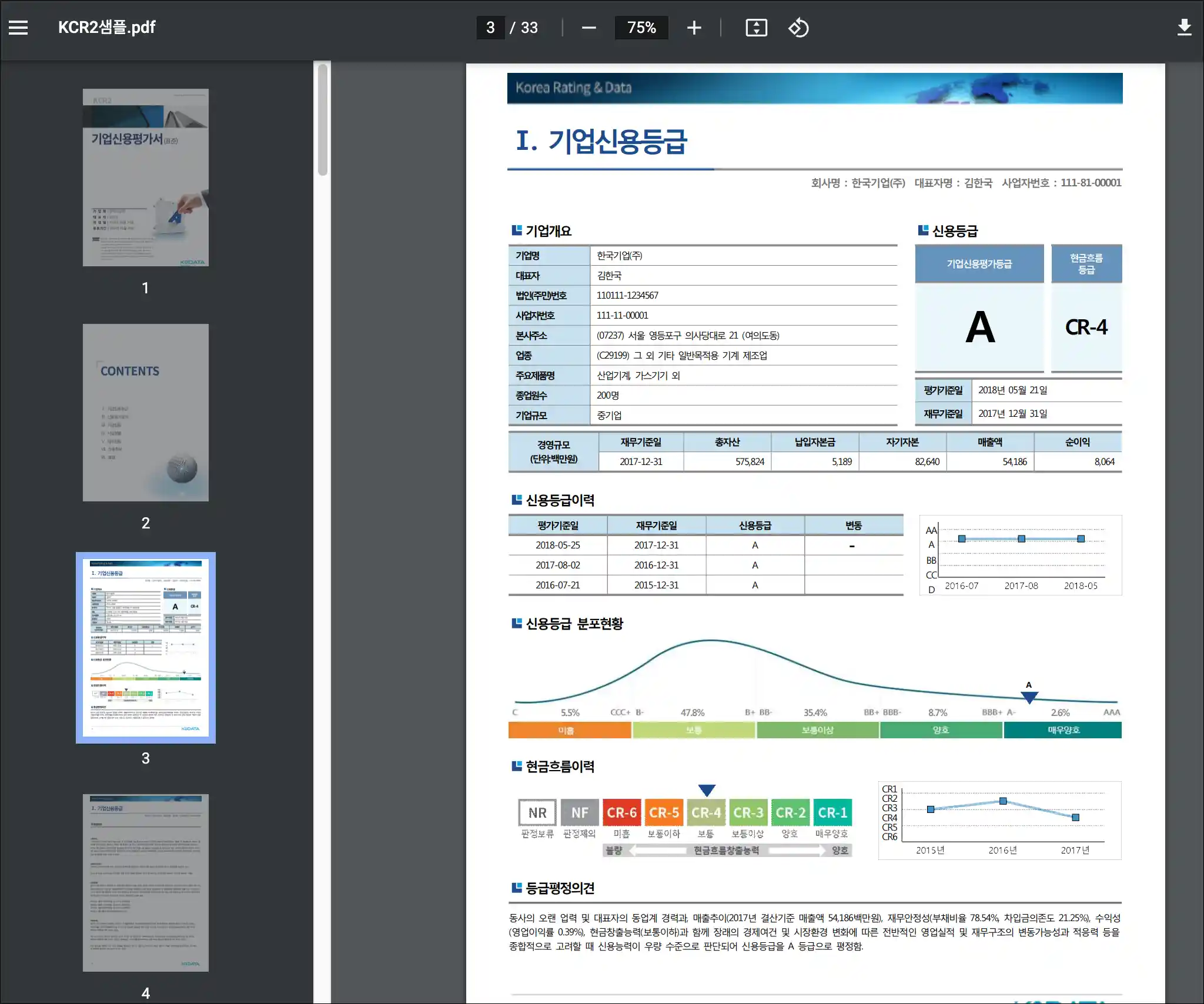Click the large credit grade A
Viewport: 1204px width, 1004px height.
click(x=980, y=327)
